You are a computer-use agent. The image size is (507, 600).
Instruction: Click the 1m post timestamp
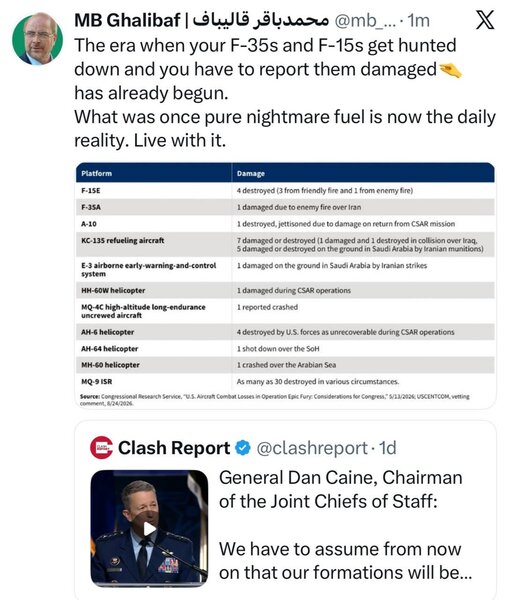pos(418,20)
